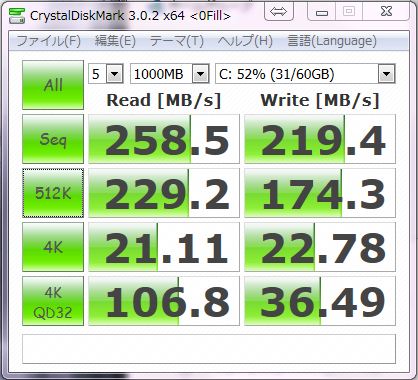Open the 言語(Language) menu
Screen dimensions: 418x380
(332, 41)
